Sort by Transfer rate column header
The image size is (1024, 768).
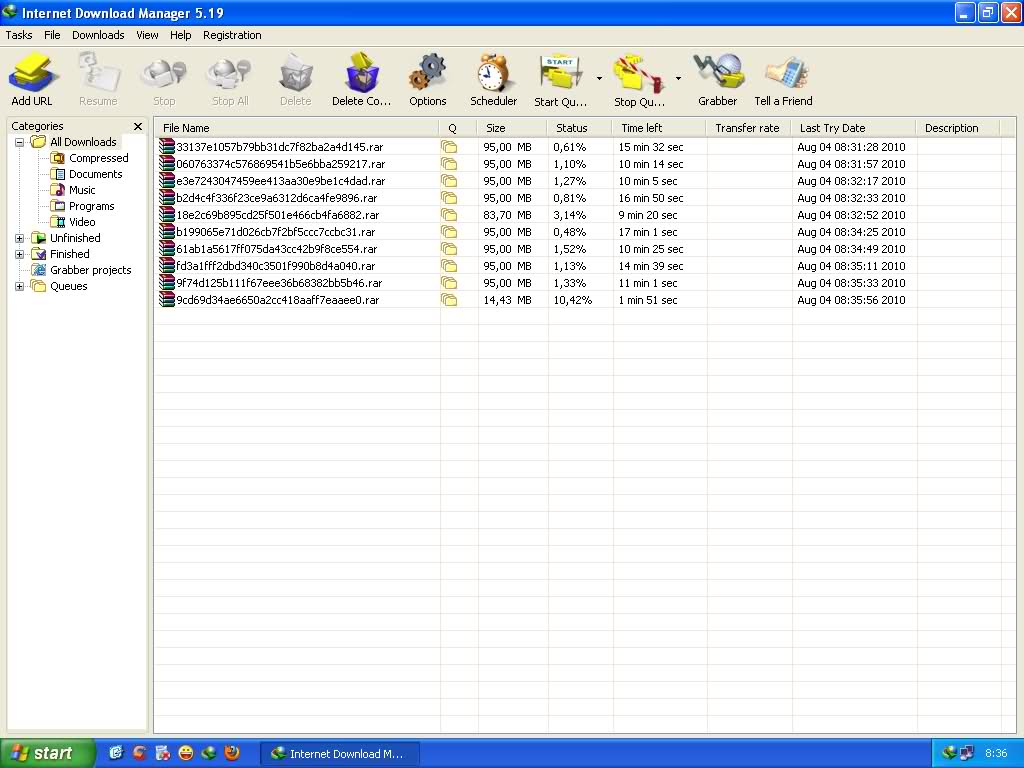pos(748,128)
